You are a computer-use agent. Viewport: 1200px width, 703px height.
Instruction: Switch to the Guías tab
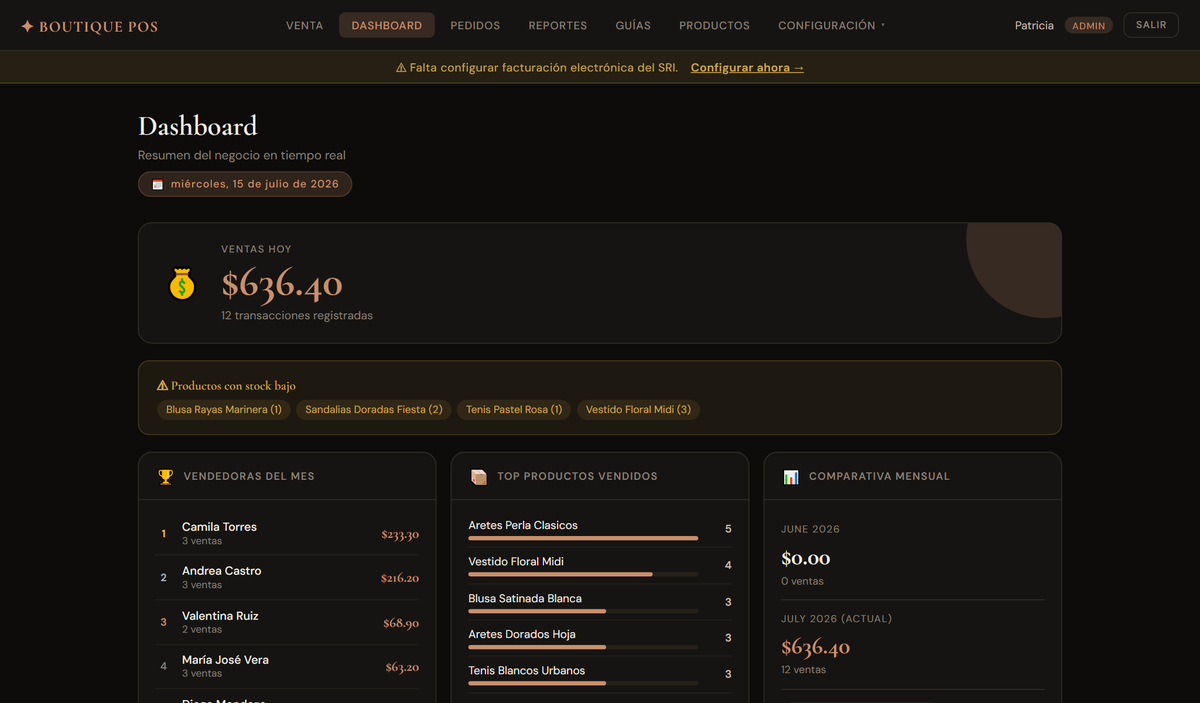[633, 26]
